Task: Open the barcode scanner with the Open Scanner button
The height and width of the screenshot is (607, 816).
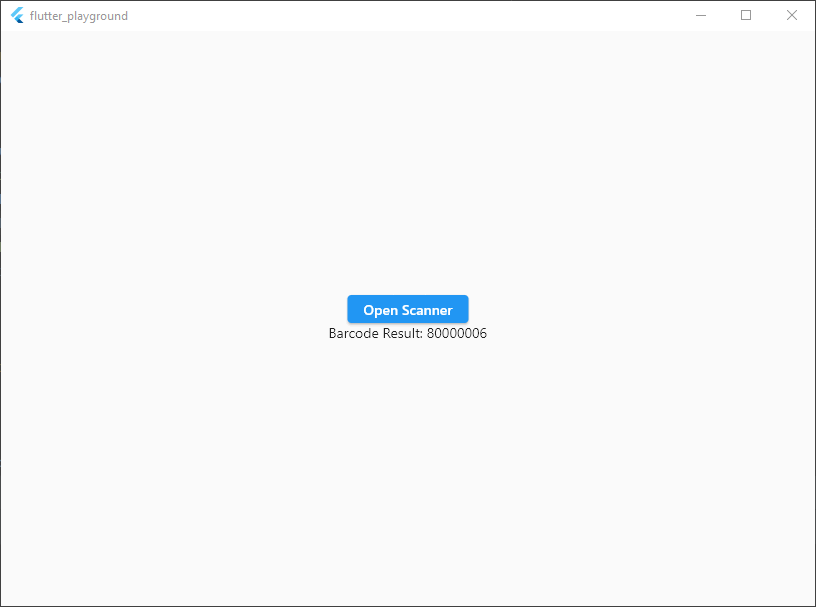Action: (407, 309)
